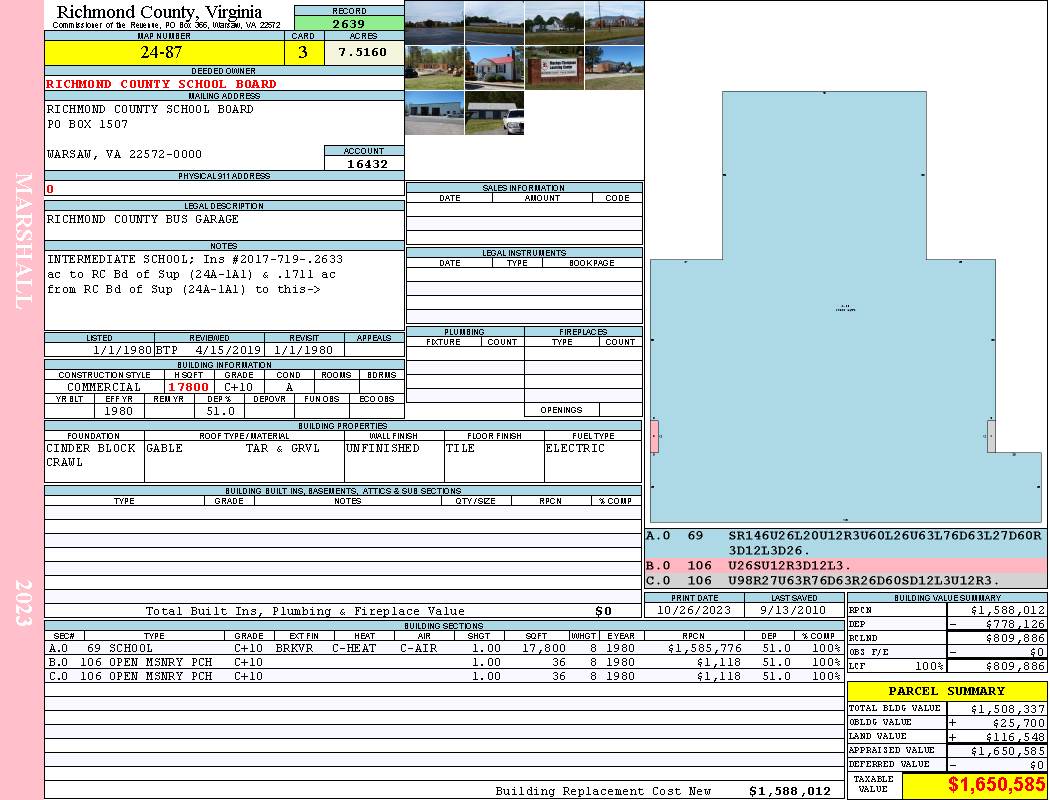
Task: Click the pink B.0 sketch legend row
Action: pyautogui.click(x=845, y=566)
